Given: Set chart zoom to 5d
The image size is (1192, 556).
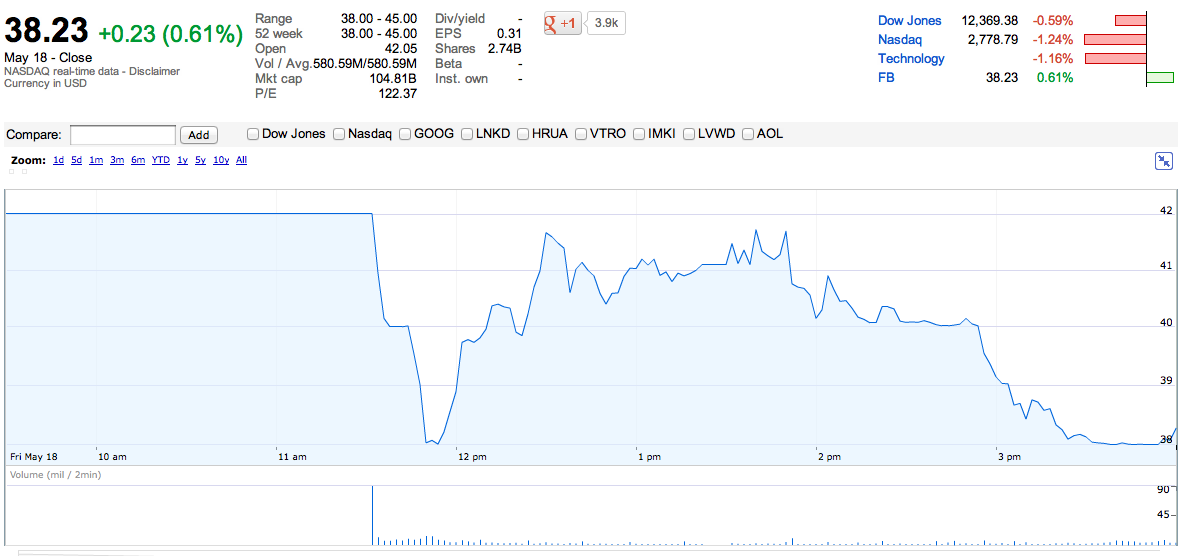Looking at the screenshot, I should pyautogui.click(x=76, y=160).
